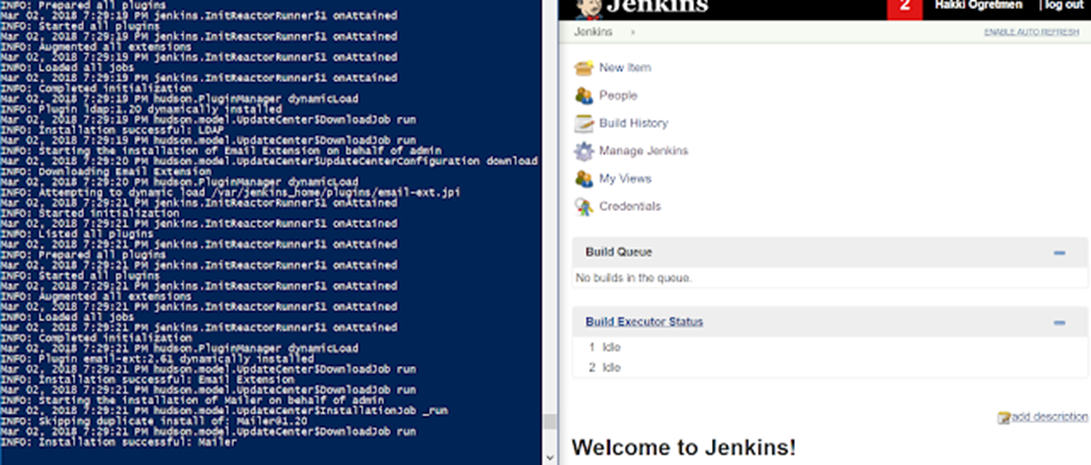This screenshot has width=1091, height=465.
Task: Open the Build History link
Action: point(633,123)
